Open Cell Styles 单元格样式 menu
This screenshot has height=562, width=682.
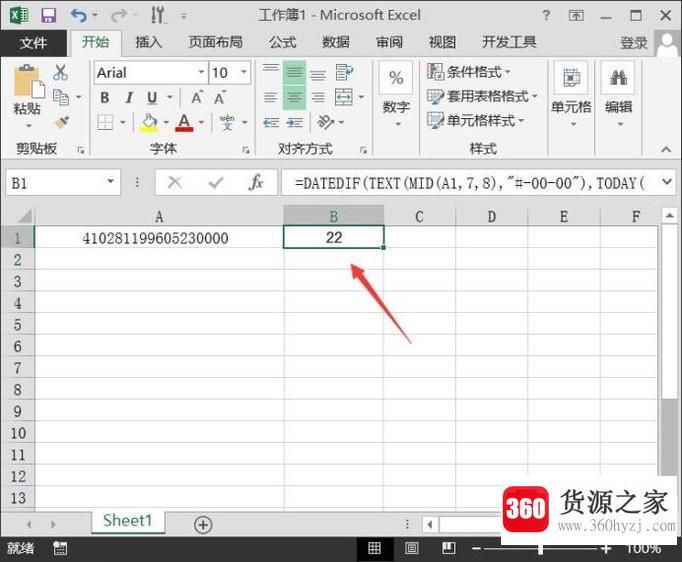tap(476, 120)
